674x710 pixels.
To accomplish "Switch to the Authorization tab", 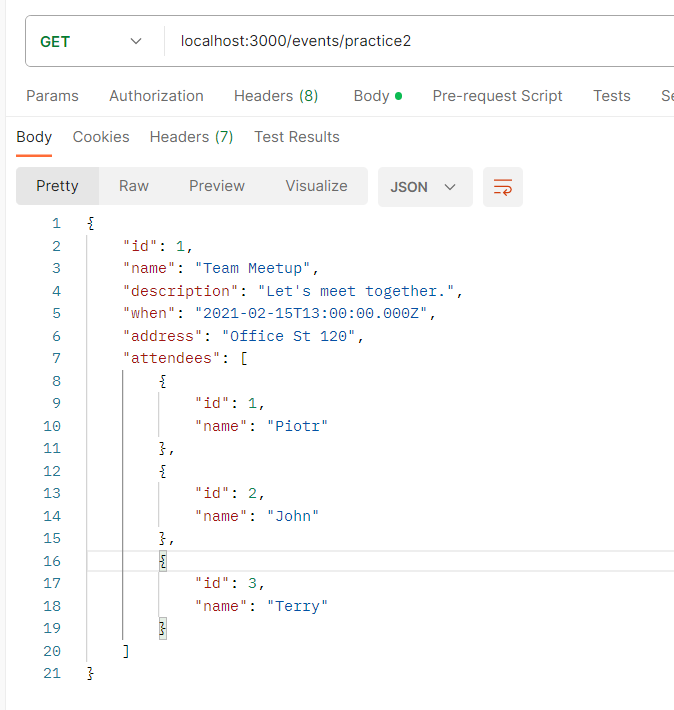I will click(156, 96).
